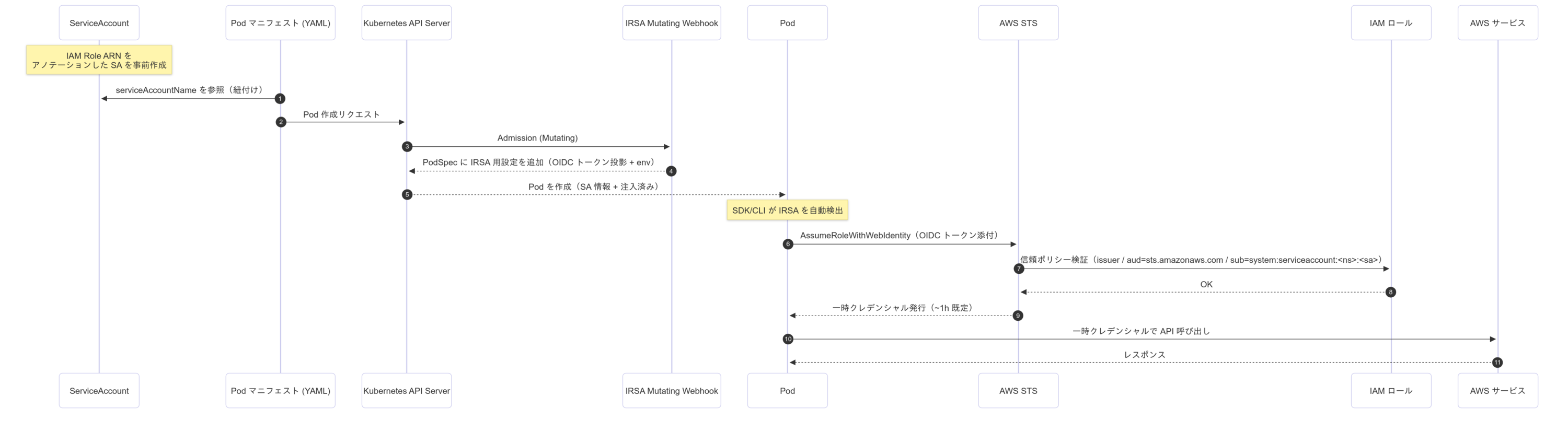This screenshot has height=431, width=1568.
Task: Click the header Kubernetes API Server participant box
Action: pos(407,23)
